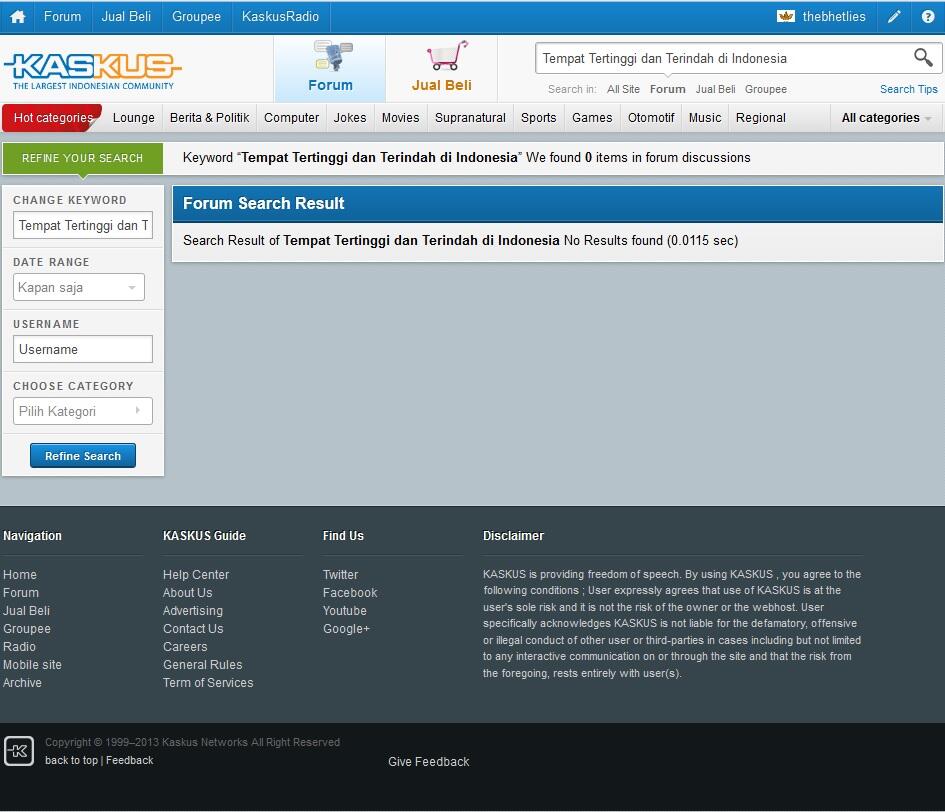Screen dimensions: 945x812
Task: Go to the Jokes category
Action: click(350, 118)
